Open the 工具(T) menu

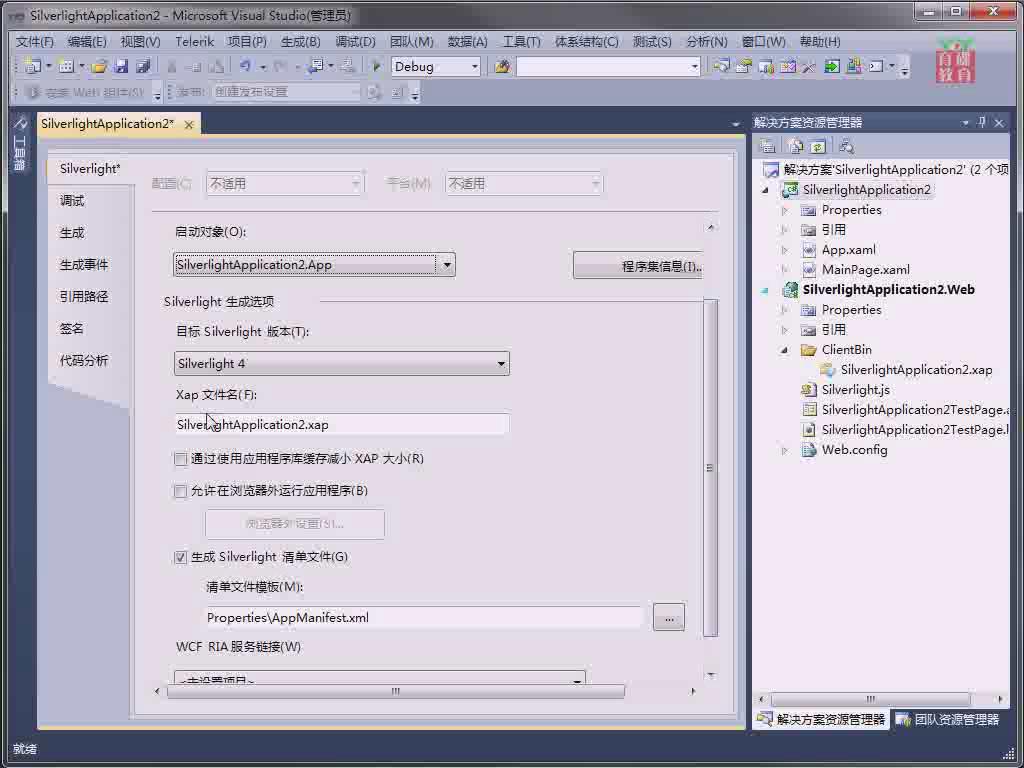521,42
